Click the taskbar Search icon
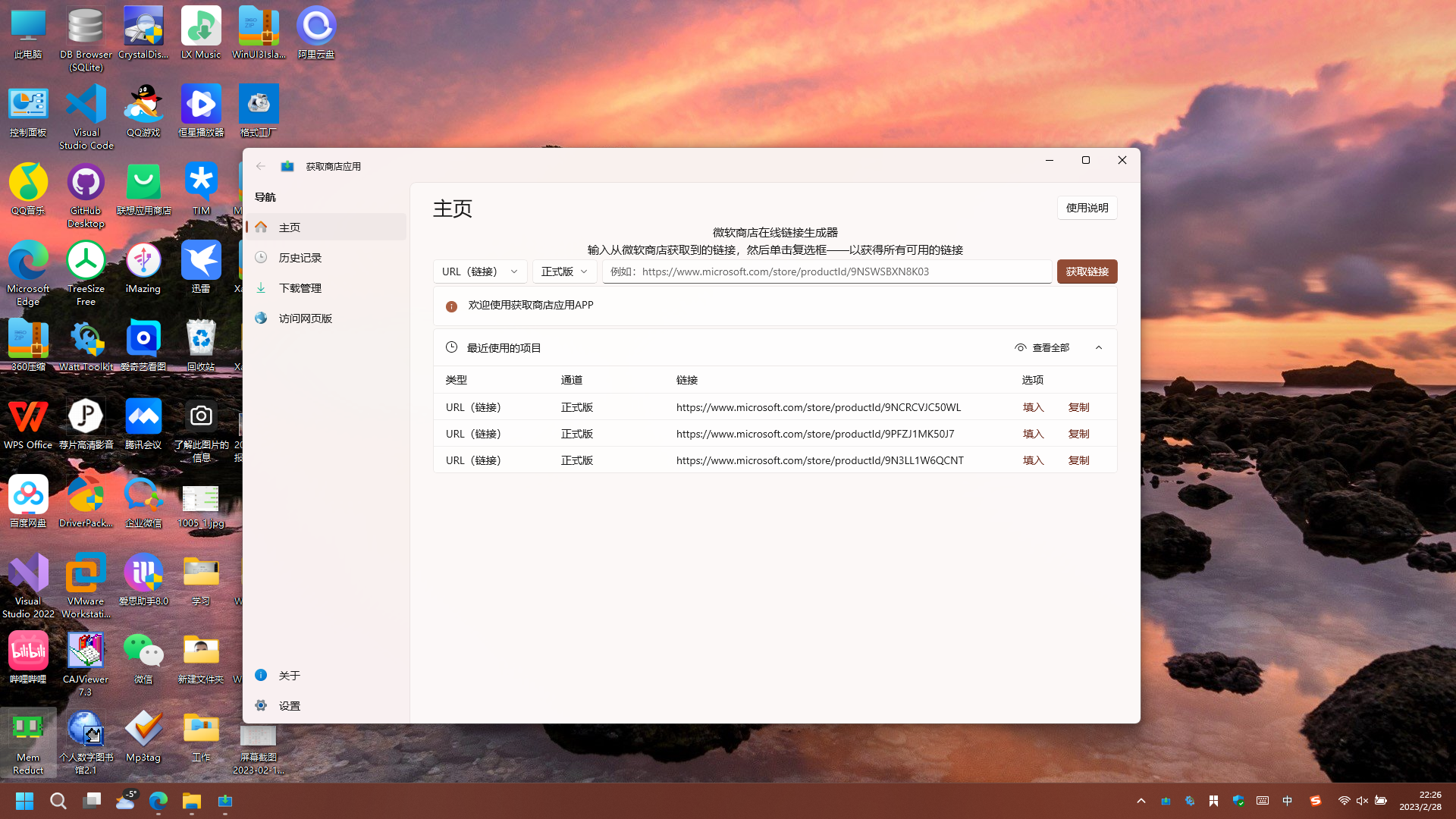1456x819 pixels. point(58,801)
